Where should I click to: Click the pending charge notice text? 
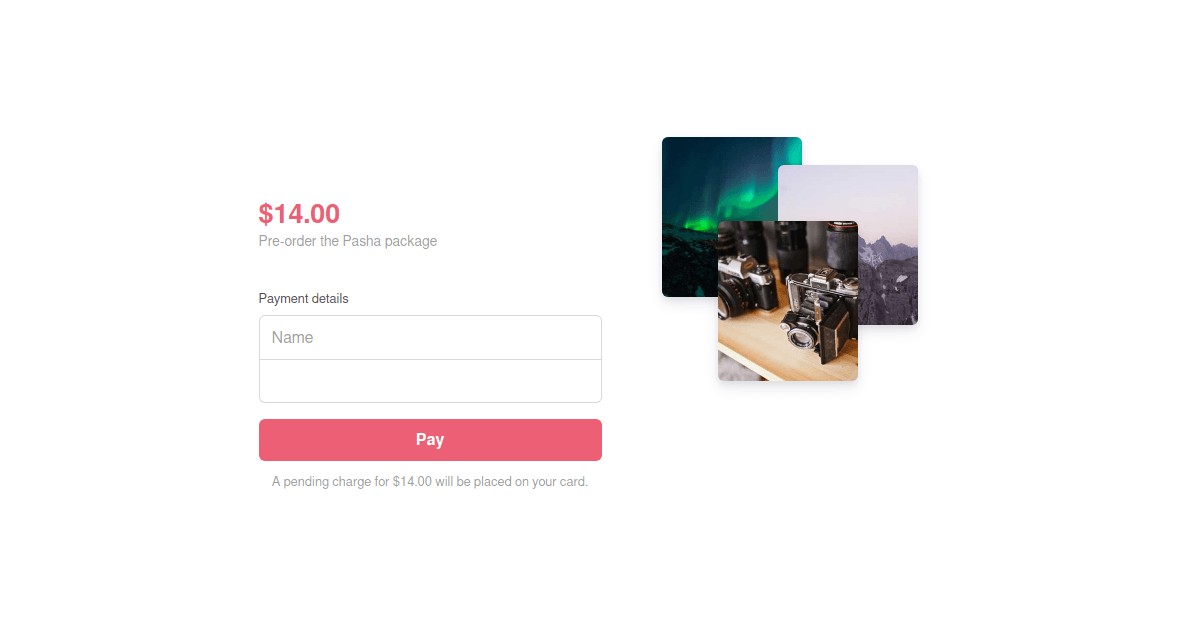click(430, 482)
